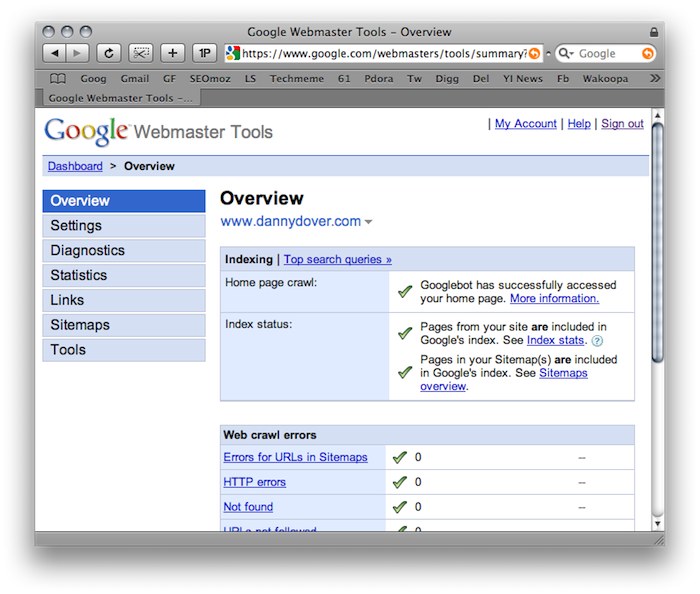The width and height of the screenshot is (700, 594).
Task: Click the www.dannydover.com site name
Action: click(x=291, y=221)
